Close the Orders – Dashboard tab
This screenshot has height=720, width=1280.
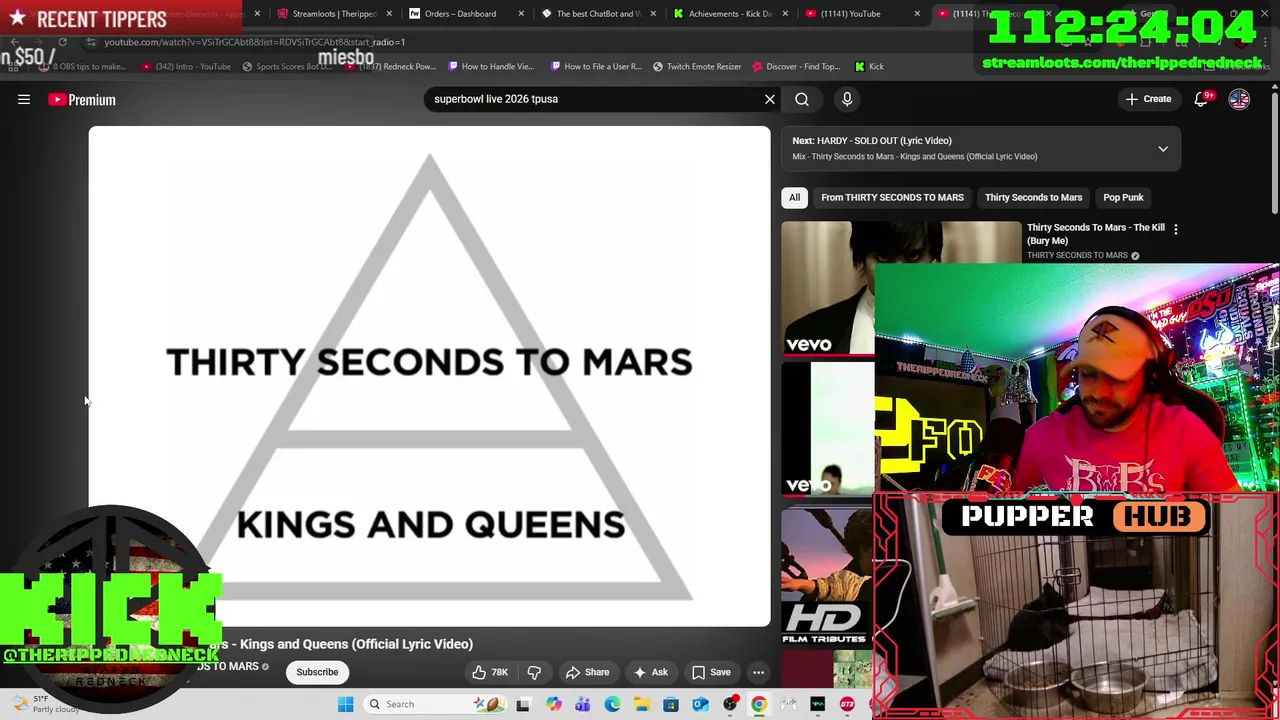tap(521, 14)
